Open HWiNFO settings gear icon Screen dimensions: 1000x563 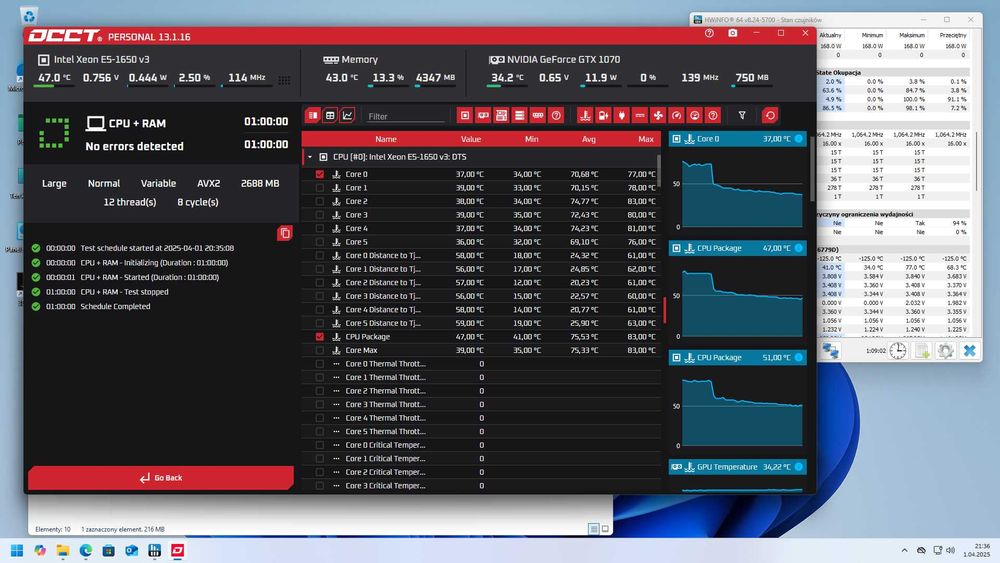pos(946,351)
